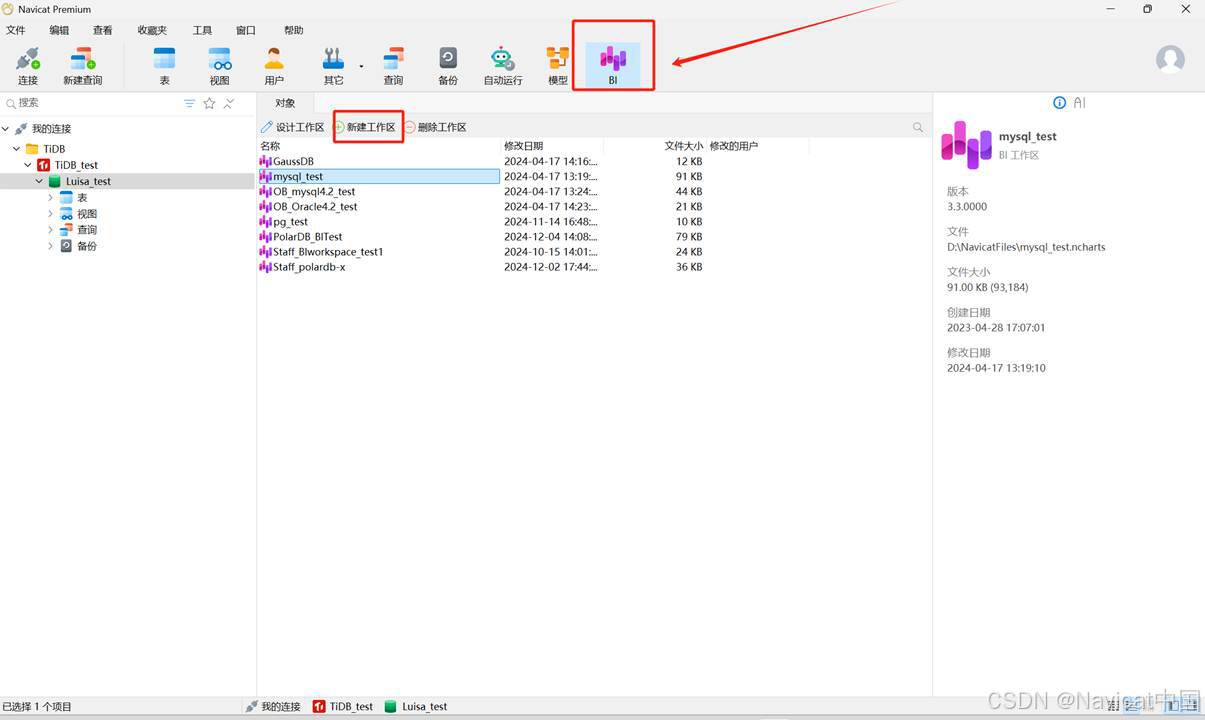Image resolution: width=1205 pixels, height=720 pixels.
Task: Click the 设计工作区 button
Action: [294, 127]
